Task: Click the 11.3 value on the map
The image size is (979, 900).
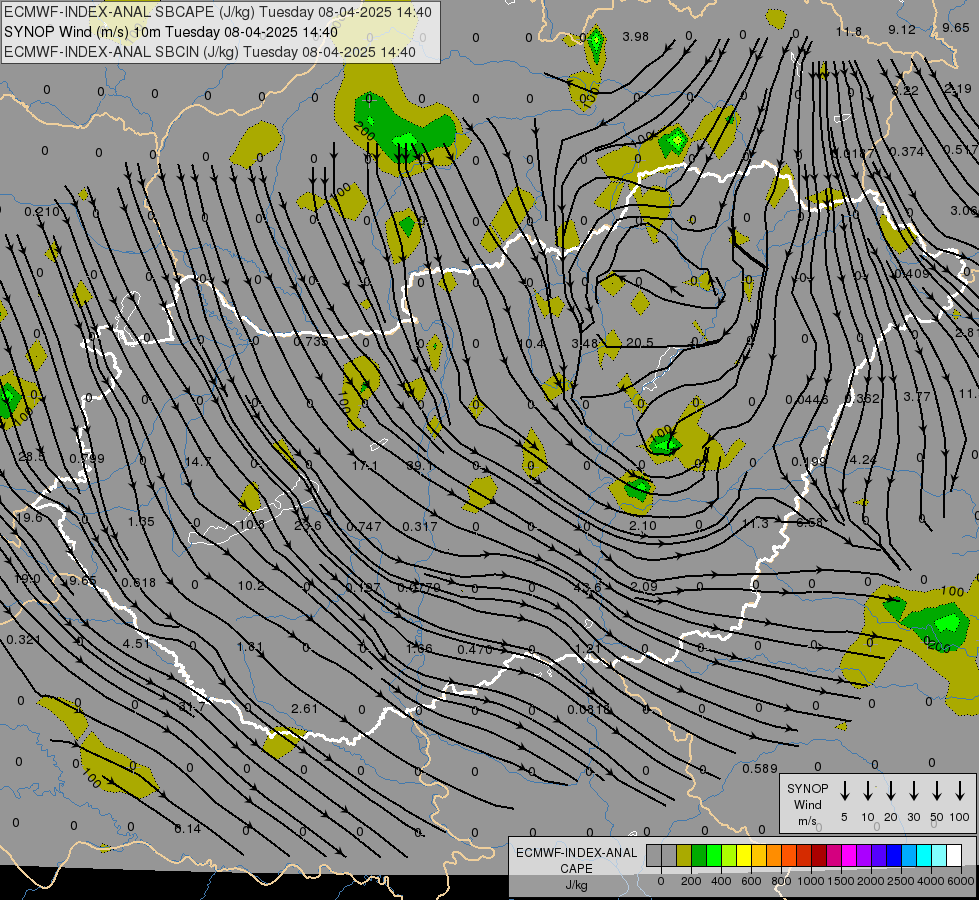Action: coord(755,523)
